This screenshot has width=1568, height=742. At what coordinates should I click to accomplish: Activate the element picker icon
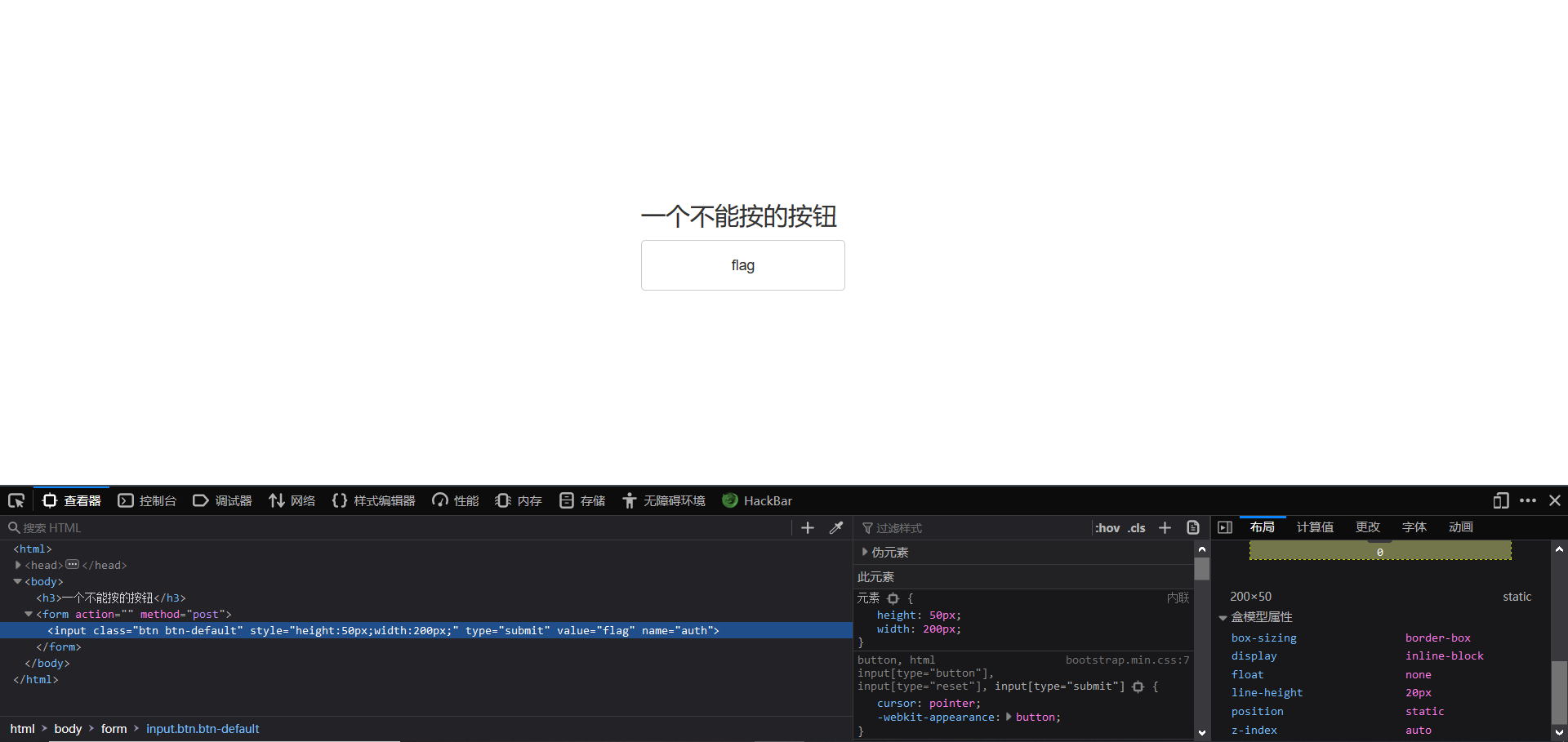16,500
